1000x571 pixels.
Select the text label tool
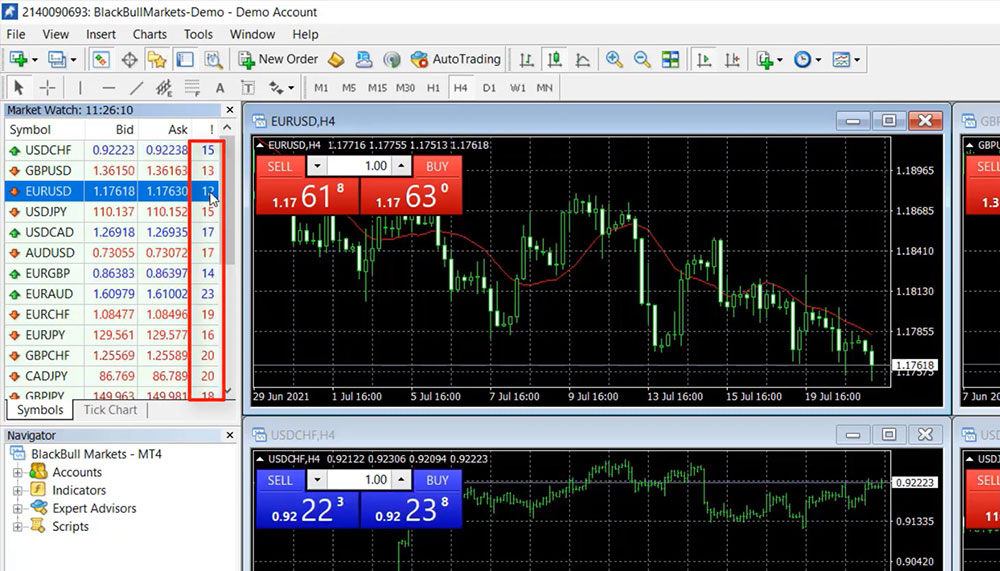click(x=247, y=87)
